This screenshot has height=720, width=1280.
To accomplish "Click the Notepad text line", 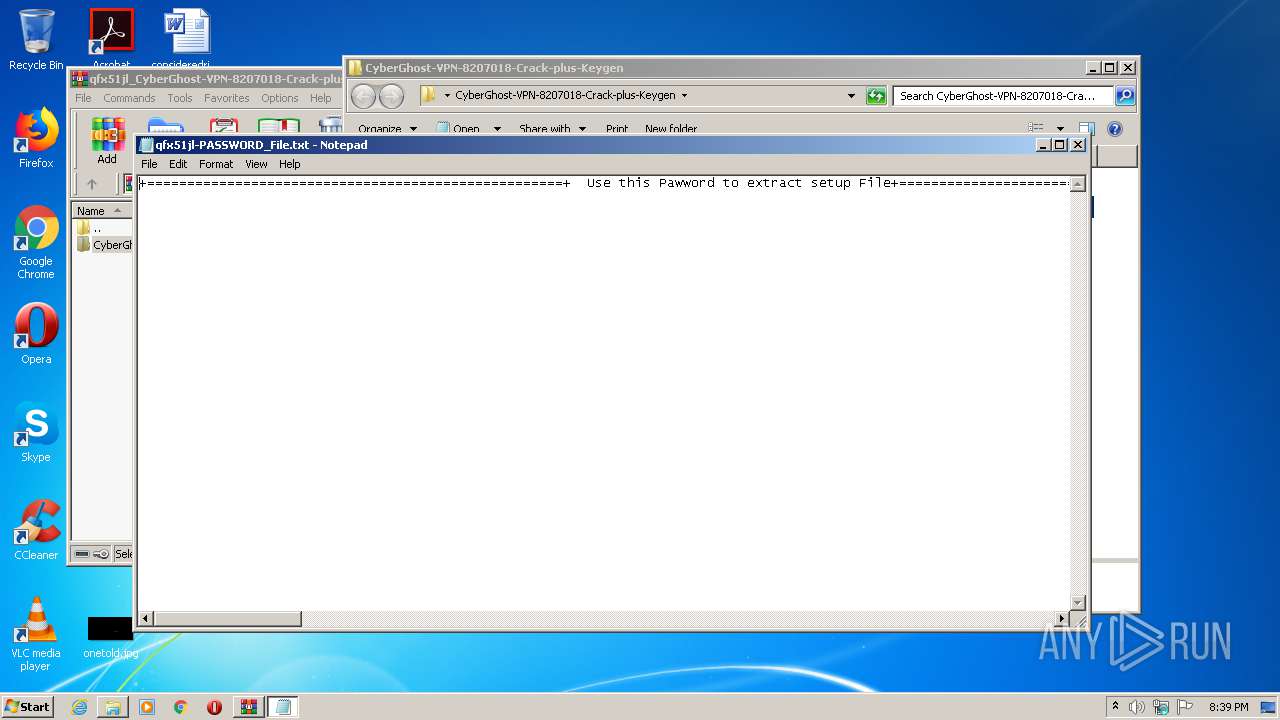I will (x=604, y=183).
